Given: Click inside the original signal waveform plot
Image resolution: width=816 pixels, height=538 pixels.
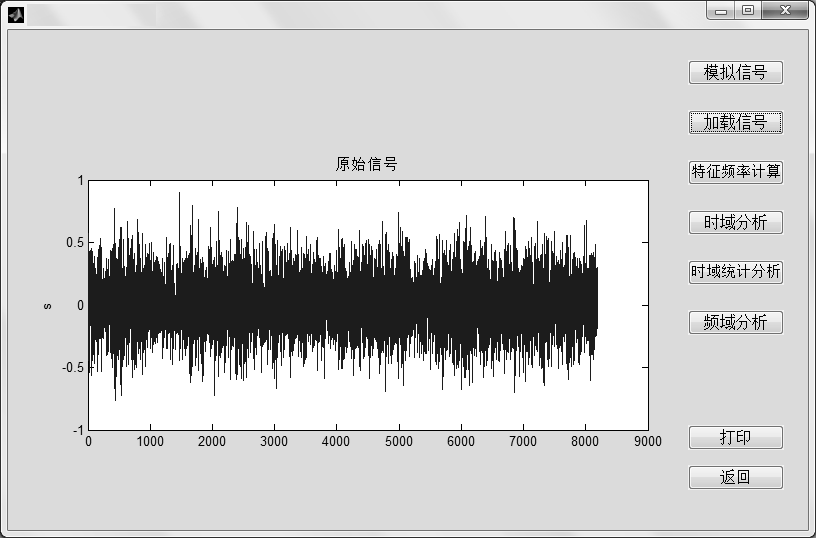Looking at the screenshot, I should coord(368,305).
